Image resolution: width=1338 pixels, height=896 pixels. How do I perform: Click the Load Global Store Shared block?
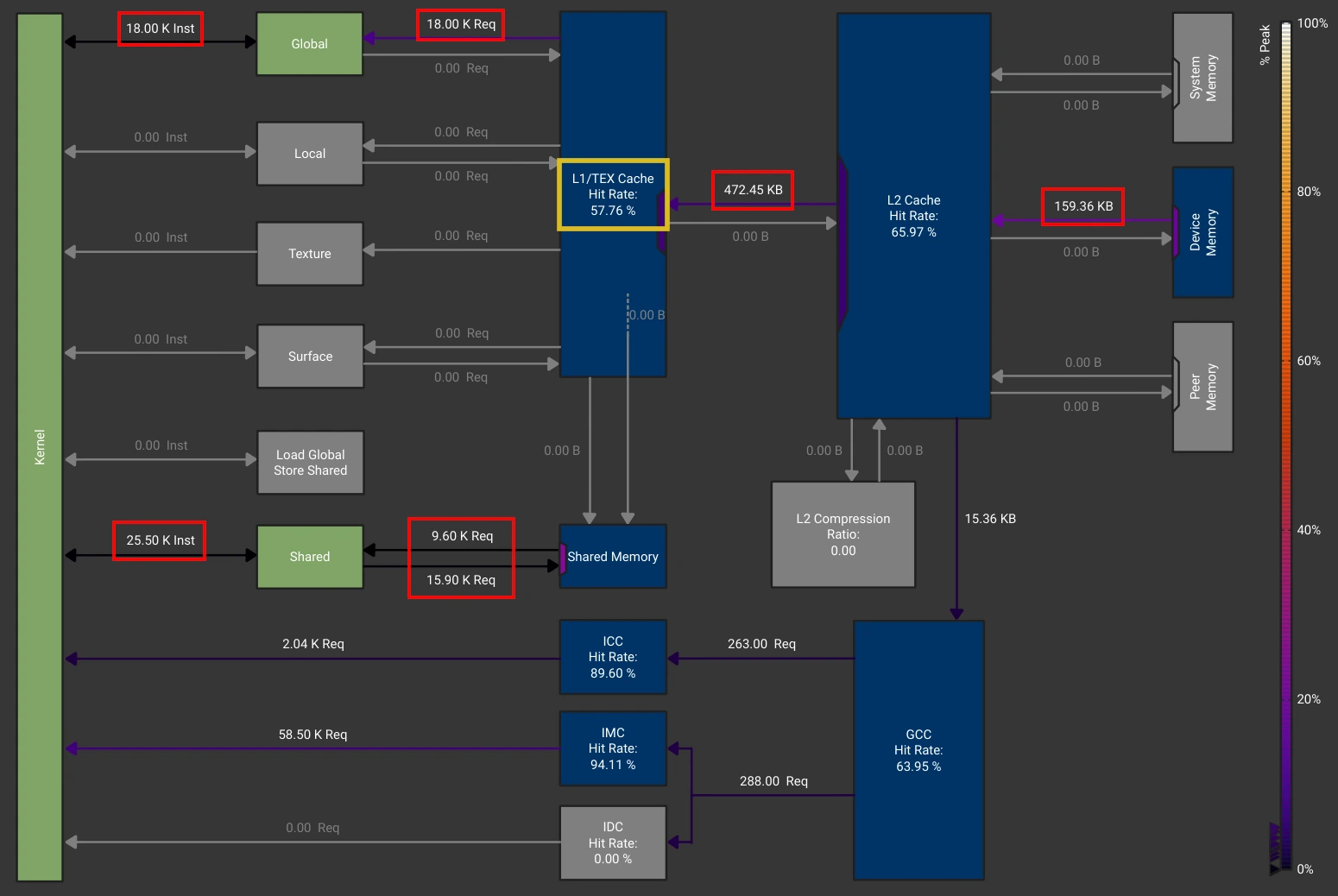(x=310, y=463)
